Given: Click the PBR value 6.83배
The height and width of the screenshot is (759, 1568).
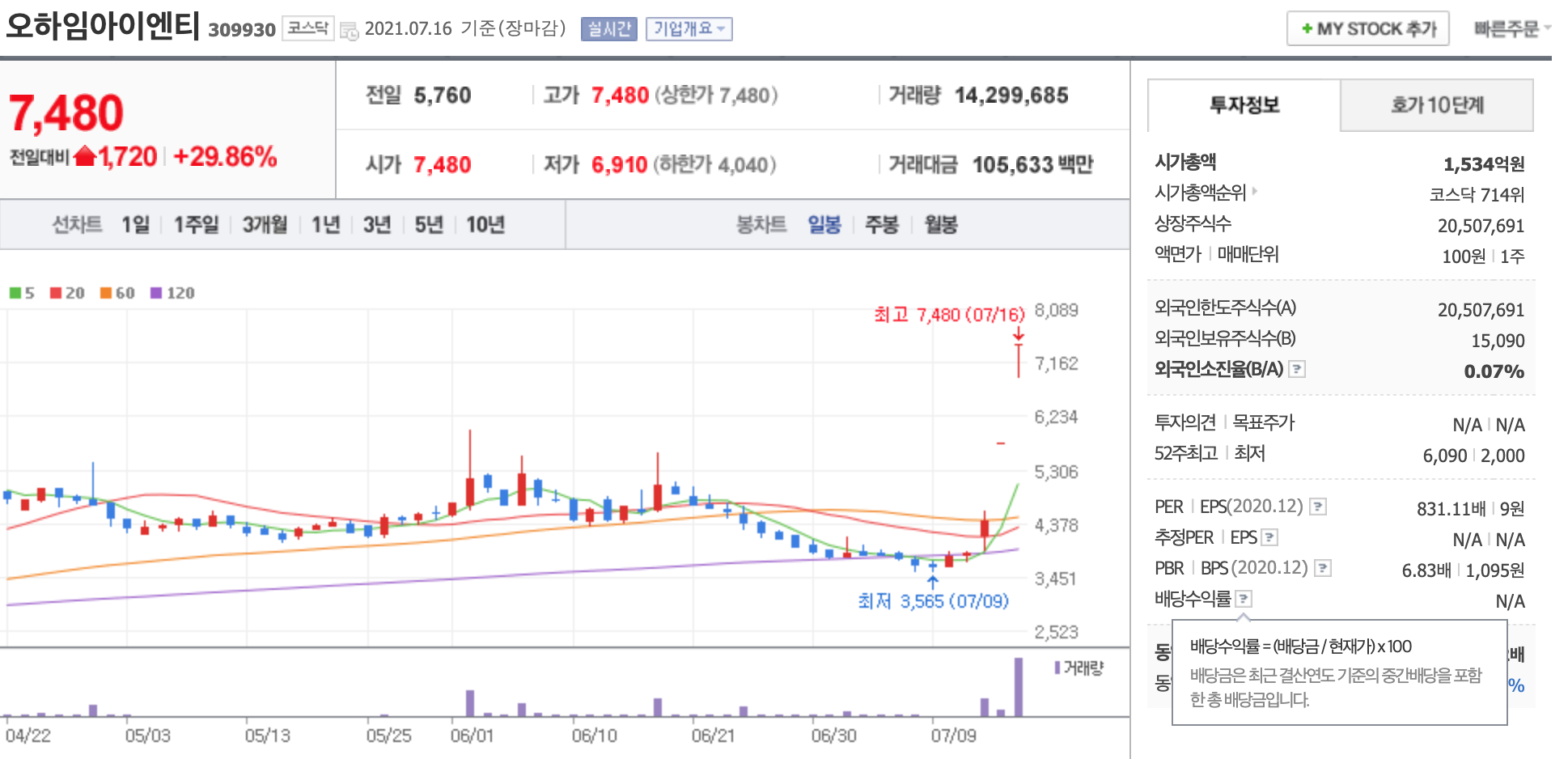Looking at the screenshot, I should click(x=1426, y=570).
